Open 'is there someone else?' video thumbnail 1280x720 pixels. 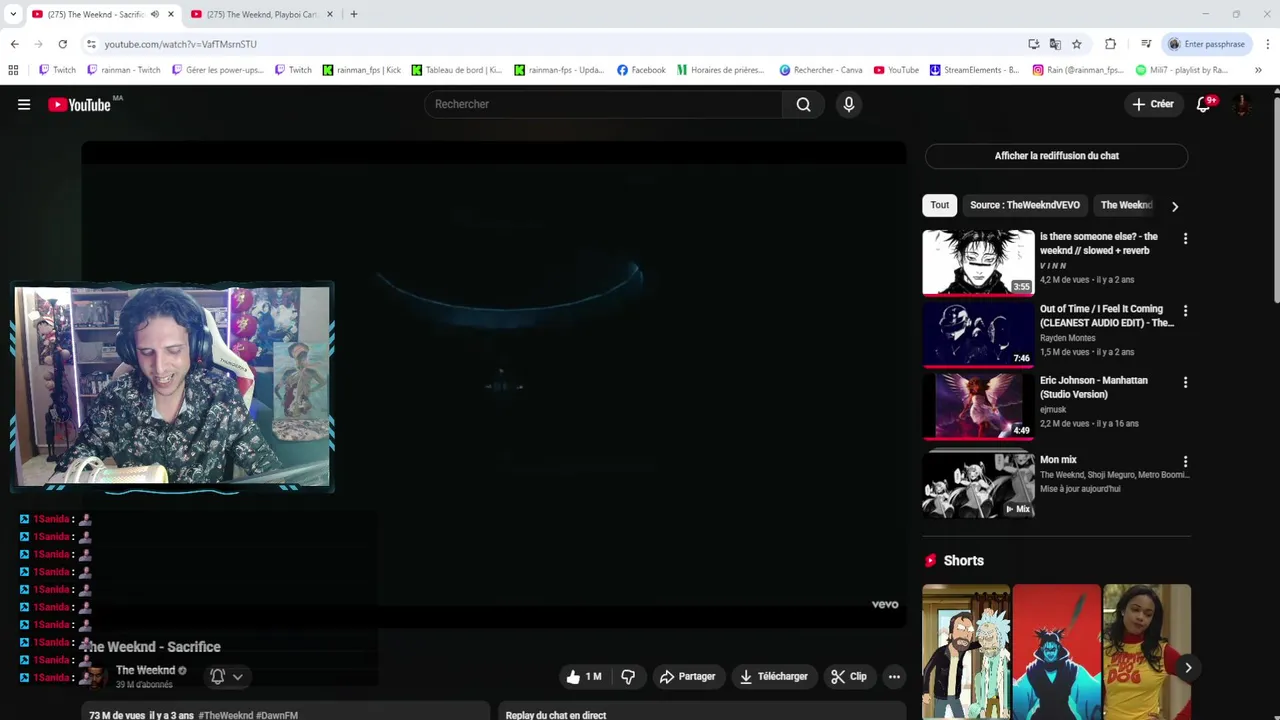click(978, 262)
